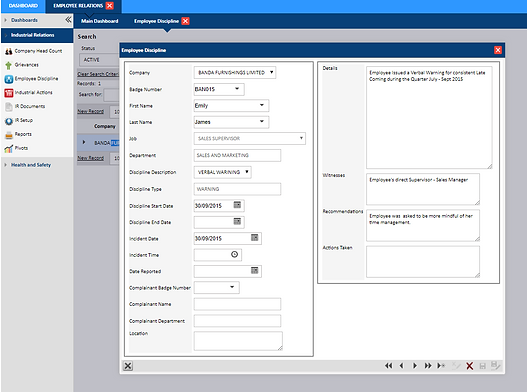Click the greyed save disk icon
This screenshot has height=392, width=527.
(x=482, y=366)
